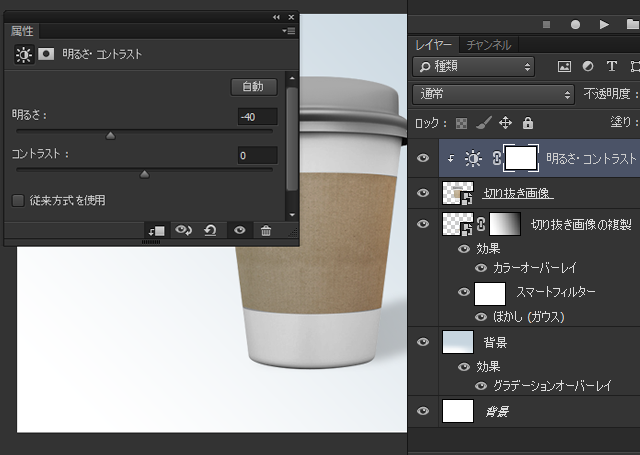Viewport: 640px width, 455px height.
Task: Click the 明るさ slider handle
Action: click(x=110, y=135)
